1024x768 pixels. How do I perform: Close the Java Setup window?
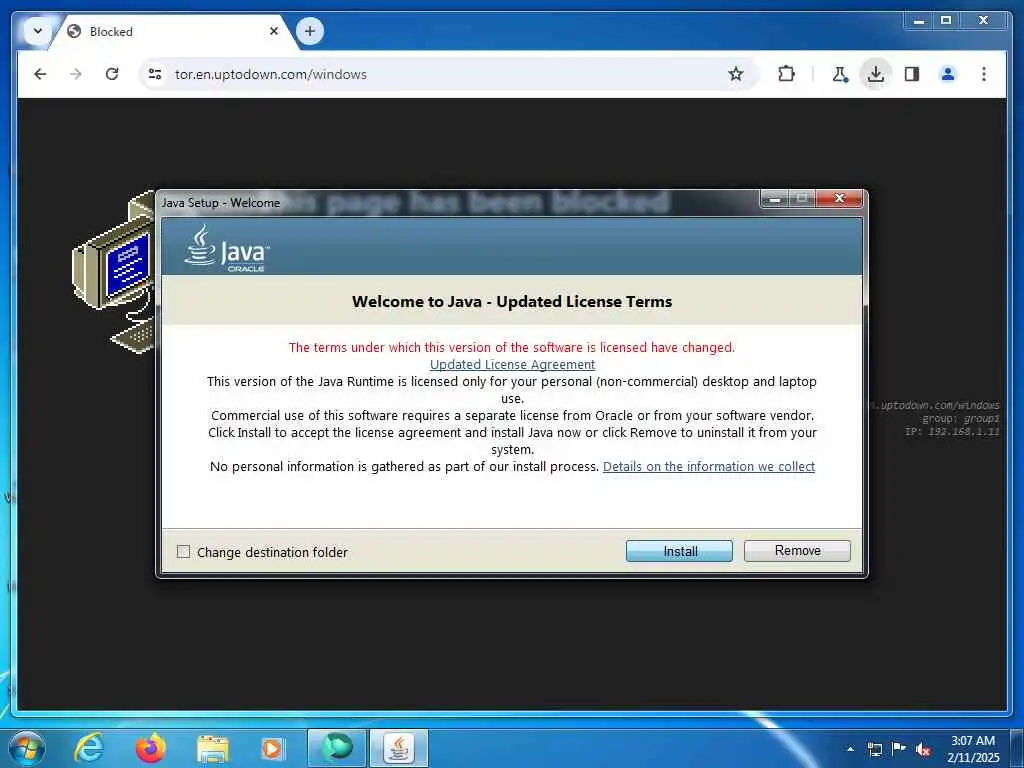pos(839,198)
